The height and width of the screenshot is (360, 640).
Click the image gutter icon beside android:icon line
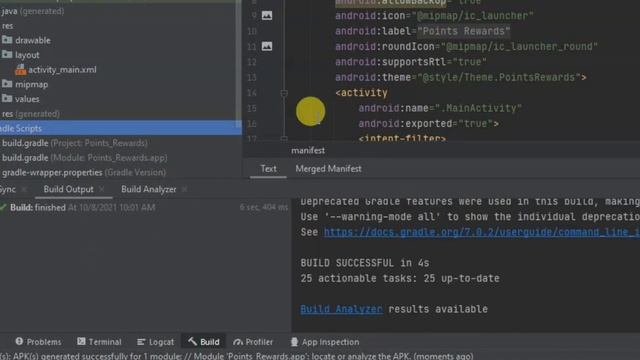[x=267, y=16]
